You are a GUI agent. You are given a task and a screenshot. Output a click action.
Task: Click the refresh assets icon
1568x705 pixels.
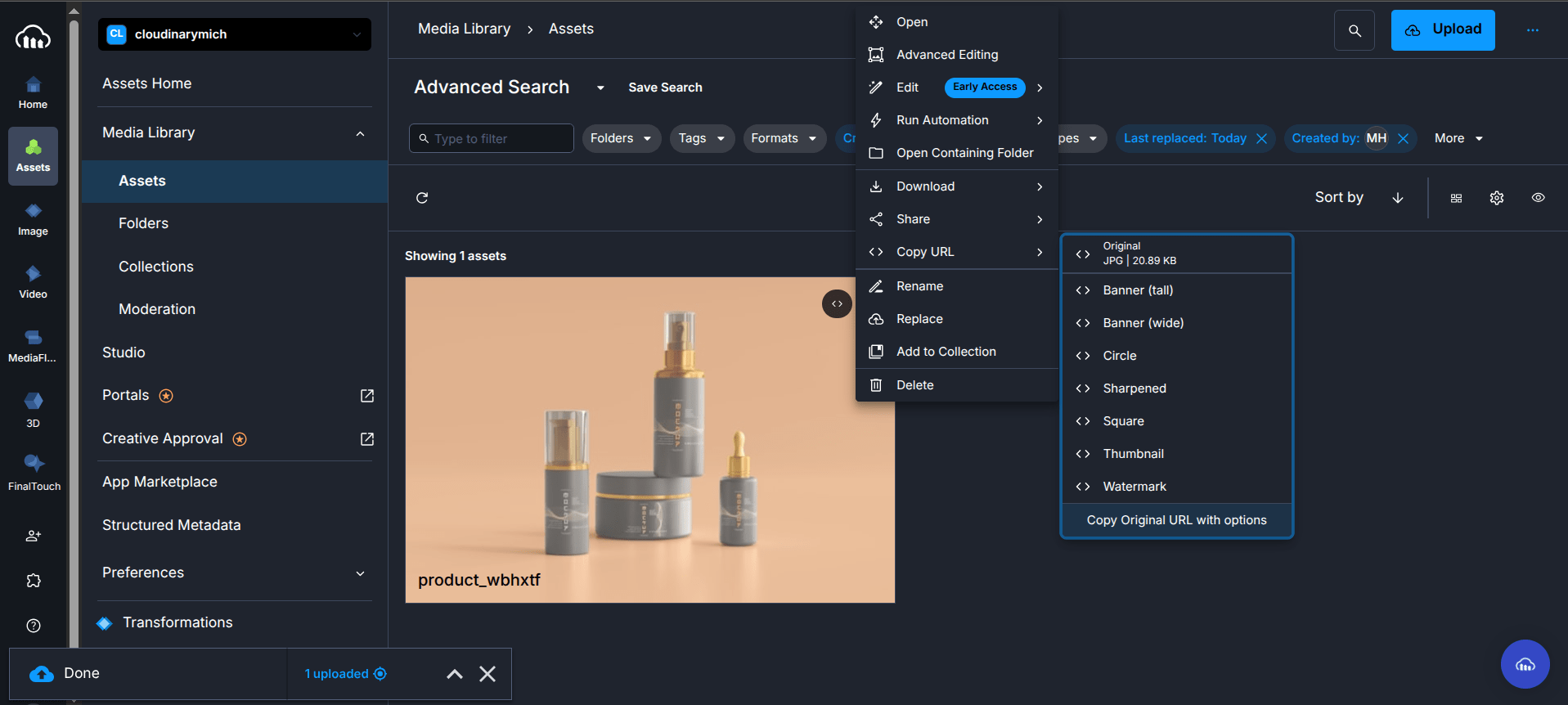(422, 198)
